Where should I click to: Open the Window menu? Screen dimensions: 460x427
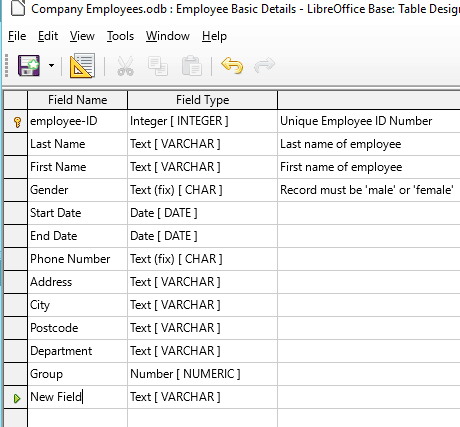[168, 36]
